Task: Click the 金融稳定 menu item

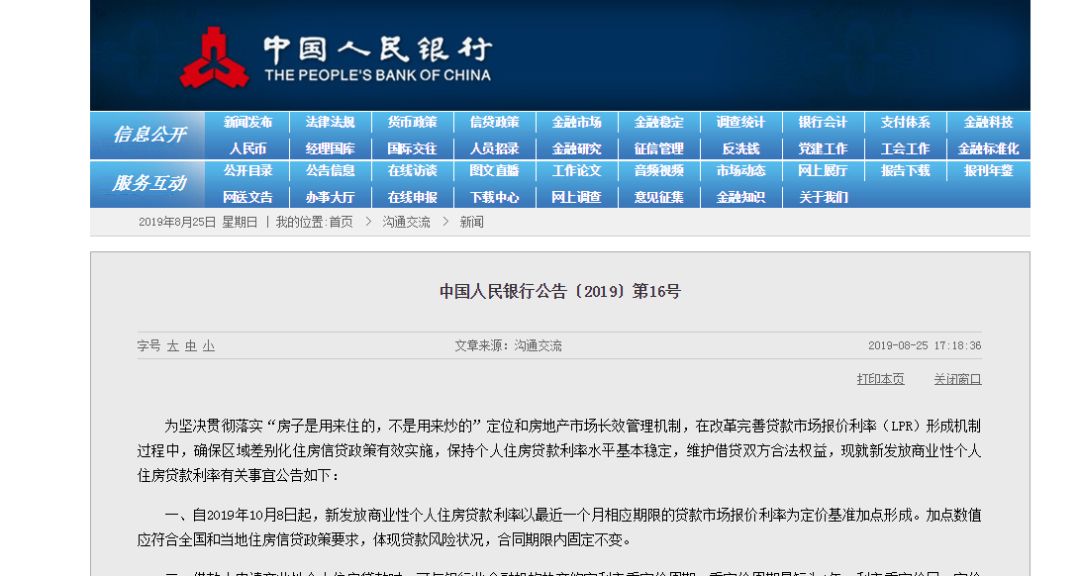Action: click(x=658, y=123)
